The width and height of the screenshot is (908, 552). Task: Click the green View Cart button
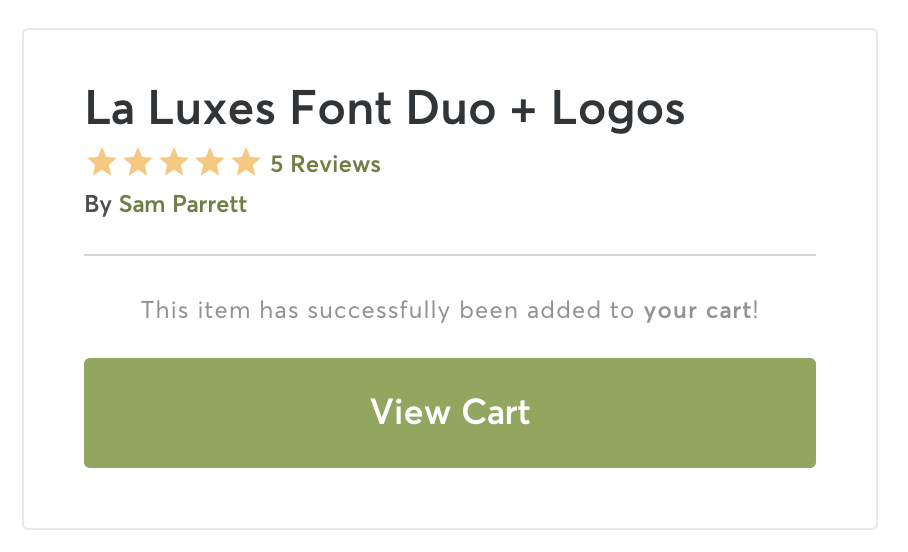(450, 413)
